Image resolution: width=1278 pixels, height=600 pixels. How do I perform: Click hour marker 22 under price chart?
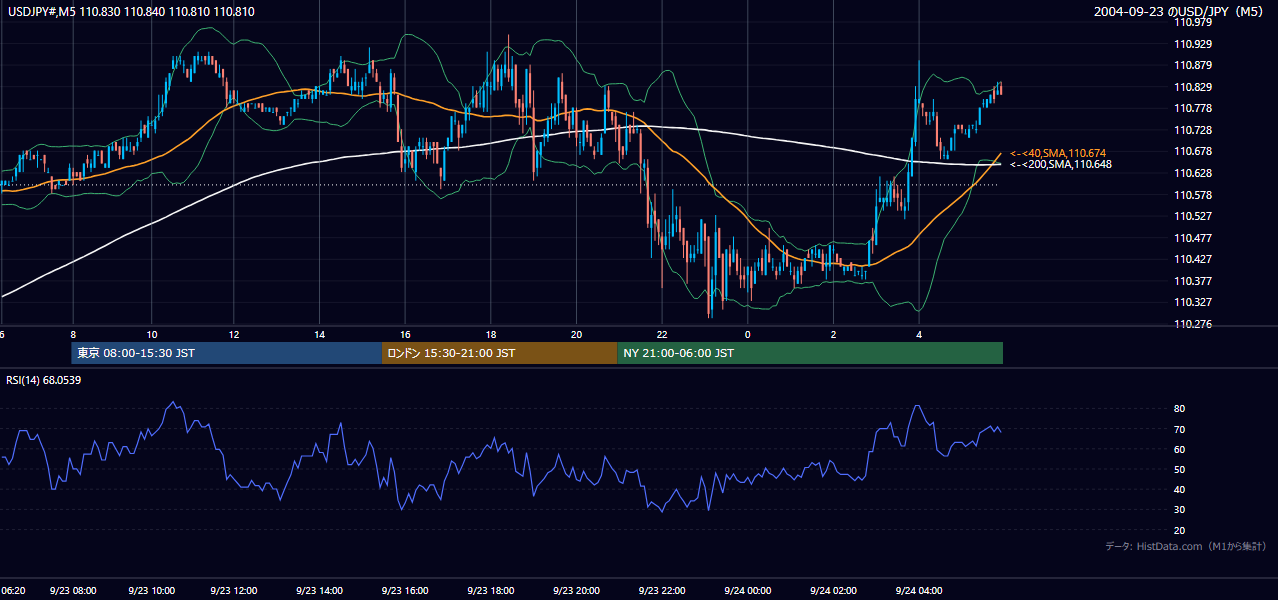coord(662,334)
